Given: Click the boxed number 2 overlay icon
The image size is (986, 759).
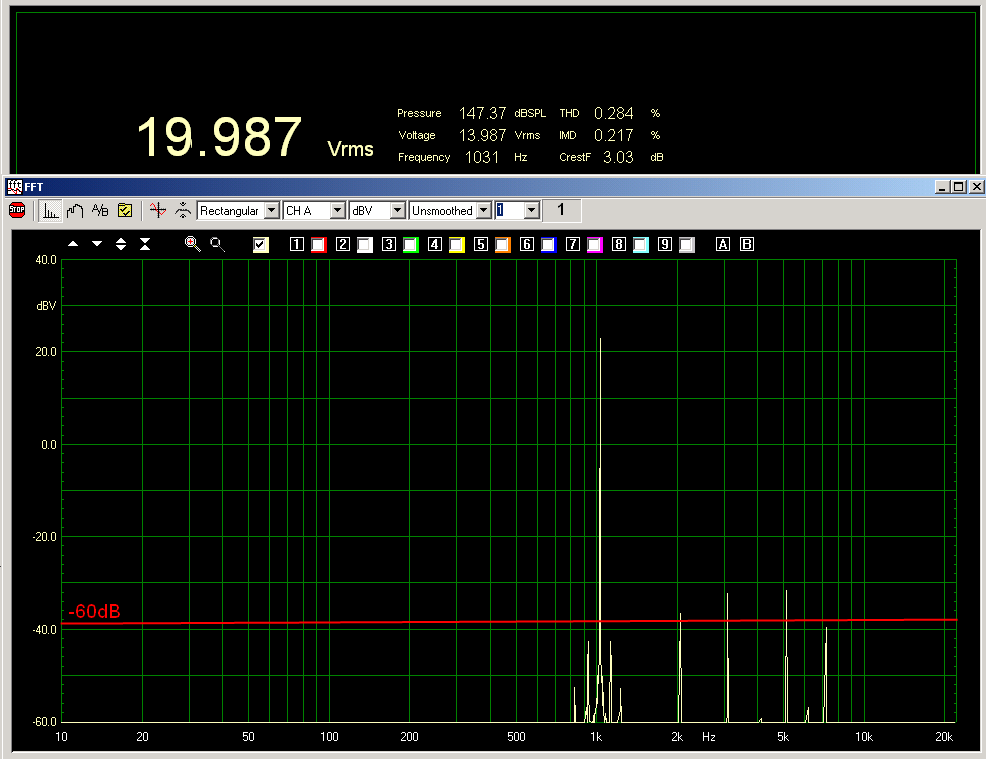Looking at the screenshot, I should pyautogui.click(x=343, y=244).
